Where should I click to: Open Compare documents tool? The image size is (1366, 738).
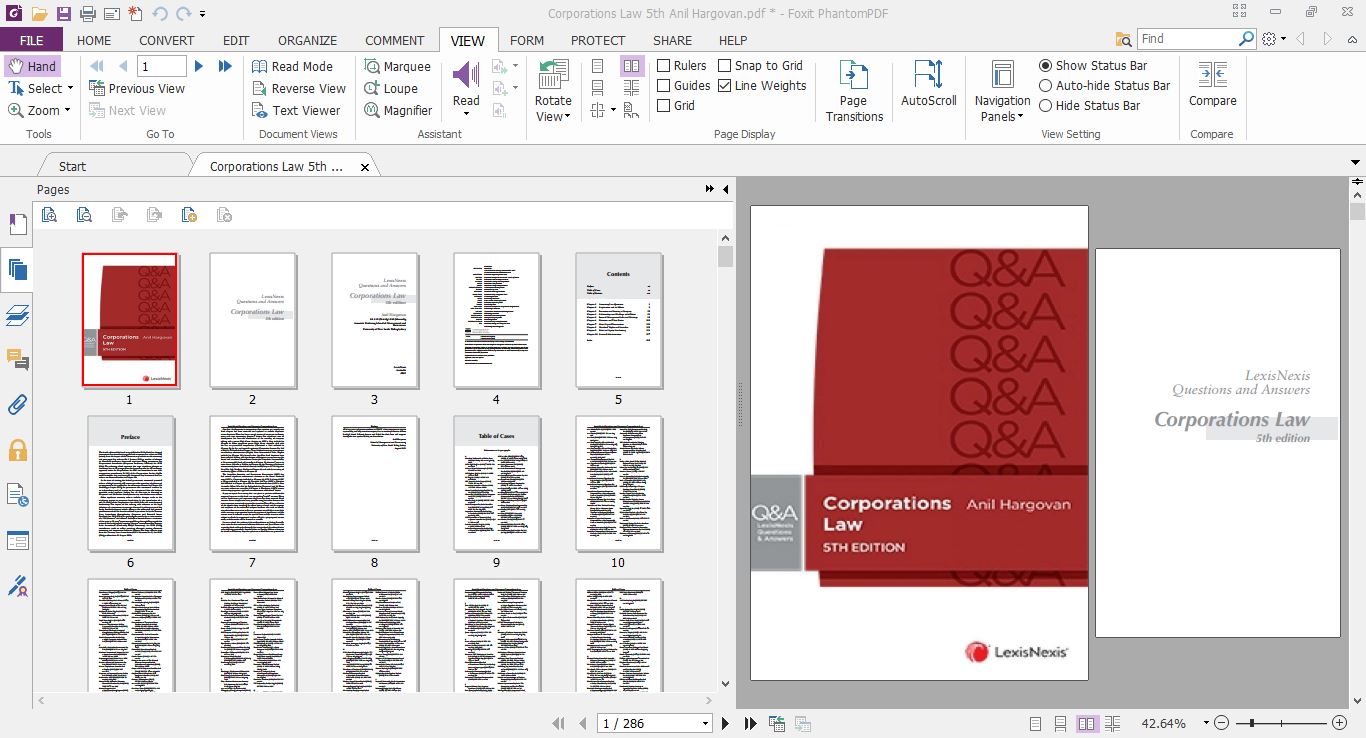pyautogui.click(x=1212, y=84)
